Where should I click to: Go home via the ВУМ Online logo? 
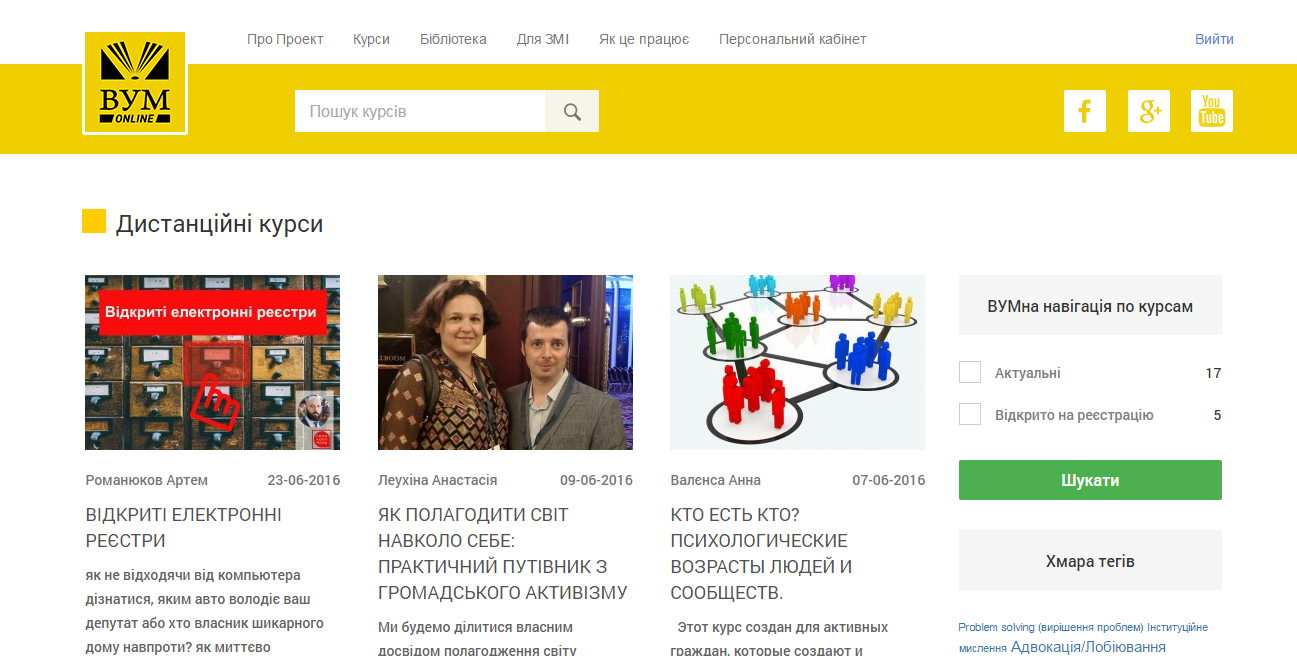coord(135,83)
